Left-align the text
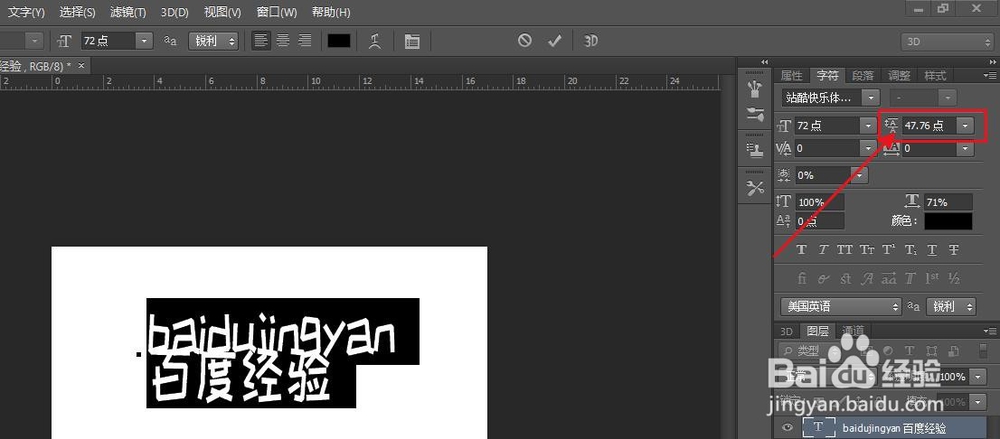 pos(260,41)
